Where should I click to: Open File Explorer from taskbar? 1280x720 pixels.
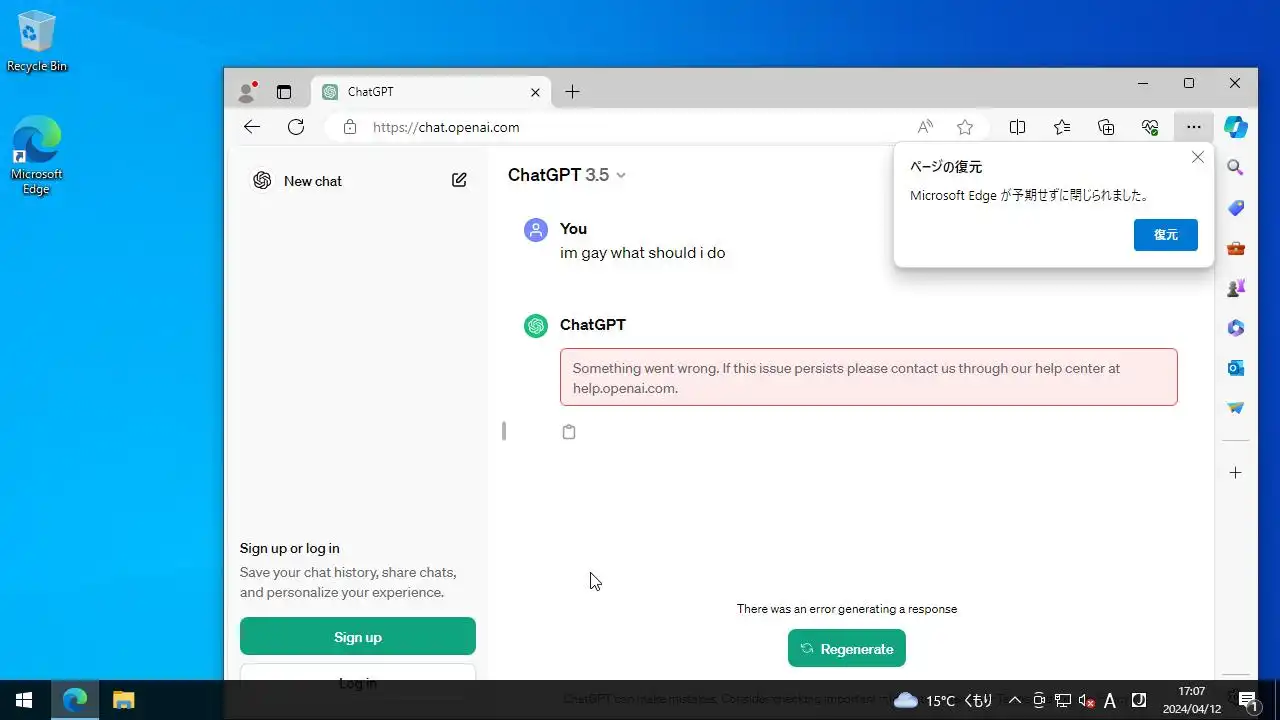point(123,700)
